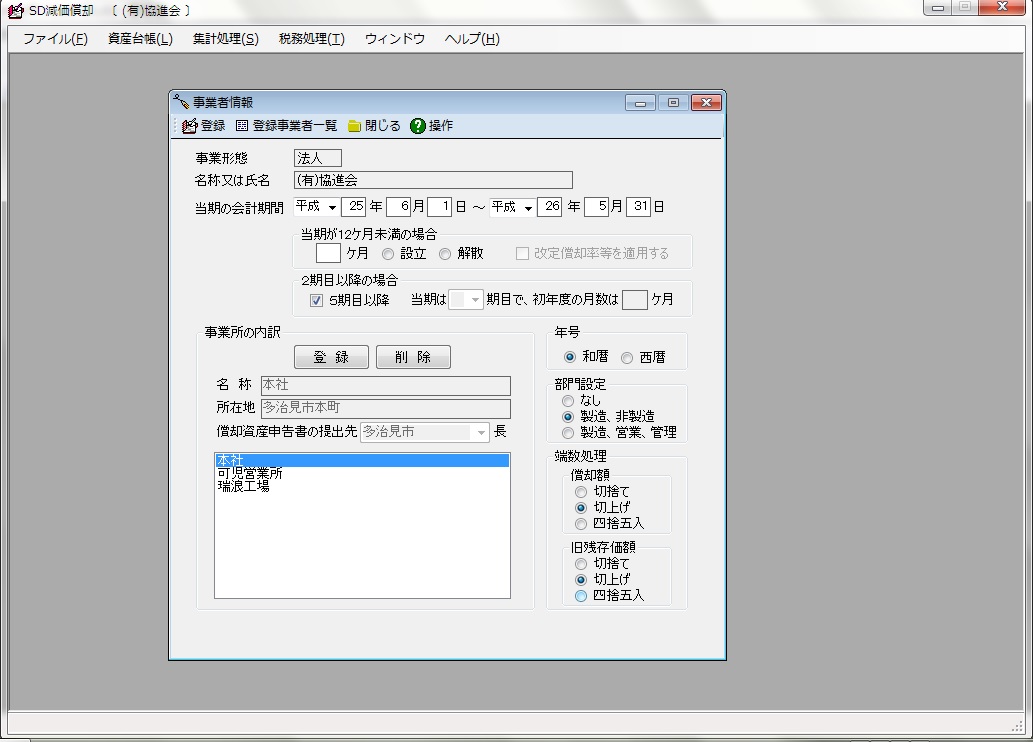This screenshot has width=1033, height=742.
Task: Open the 償却資産申告書の提出先 dropdown
Action: (x=481, y=433)
